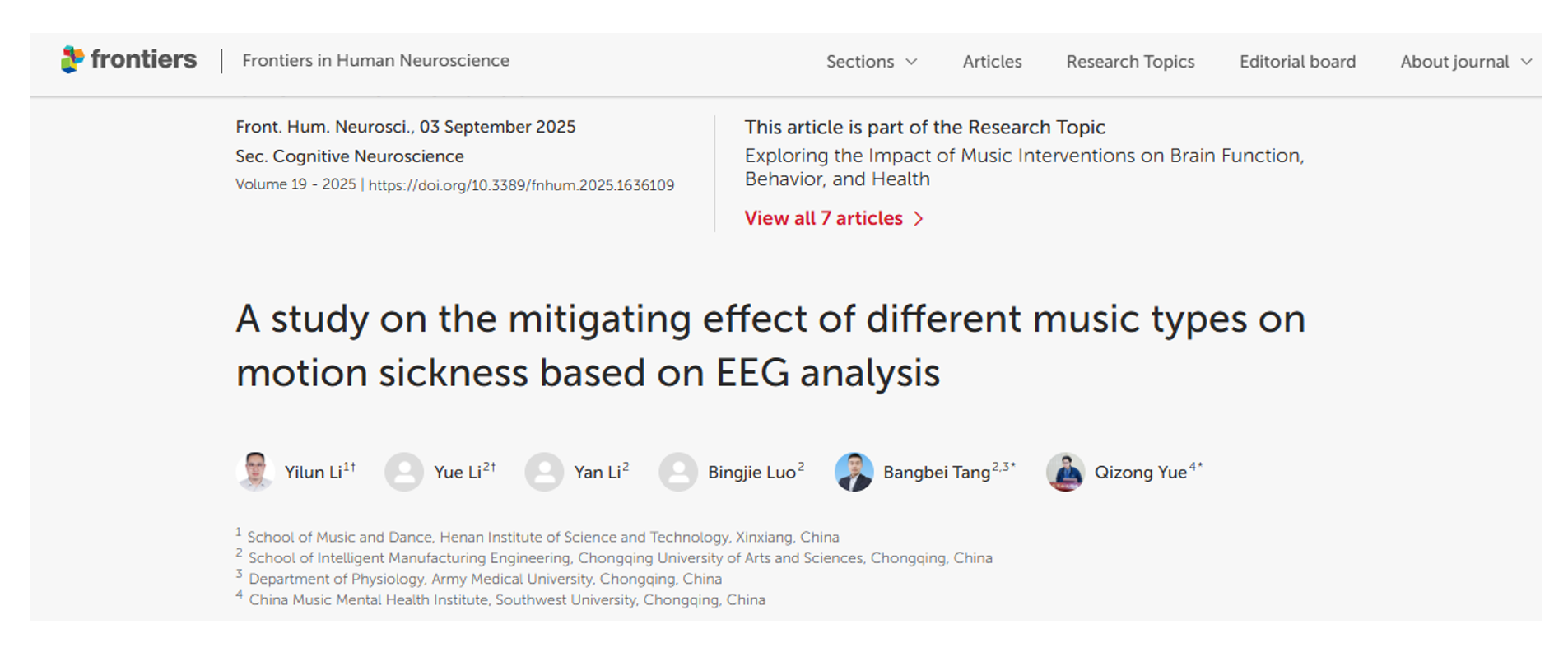Click View all 7 articles link
This screenshot has width=1568, height=657.
tap(823, 218)
